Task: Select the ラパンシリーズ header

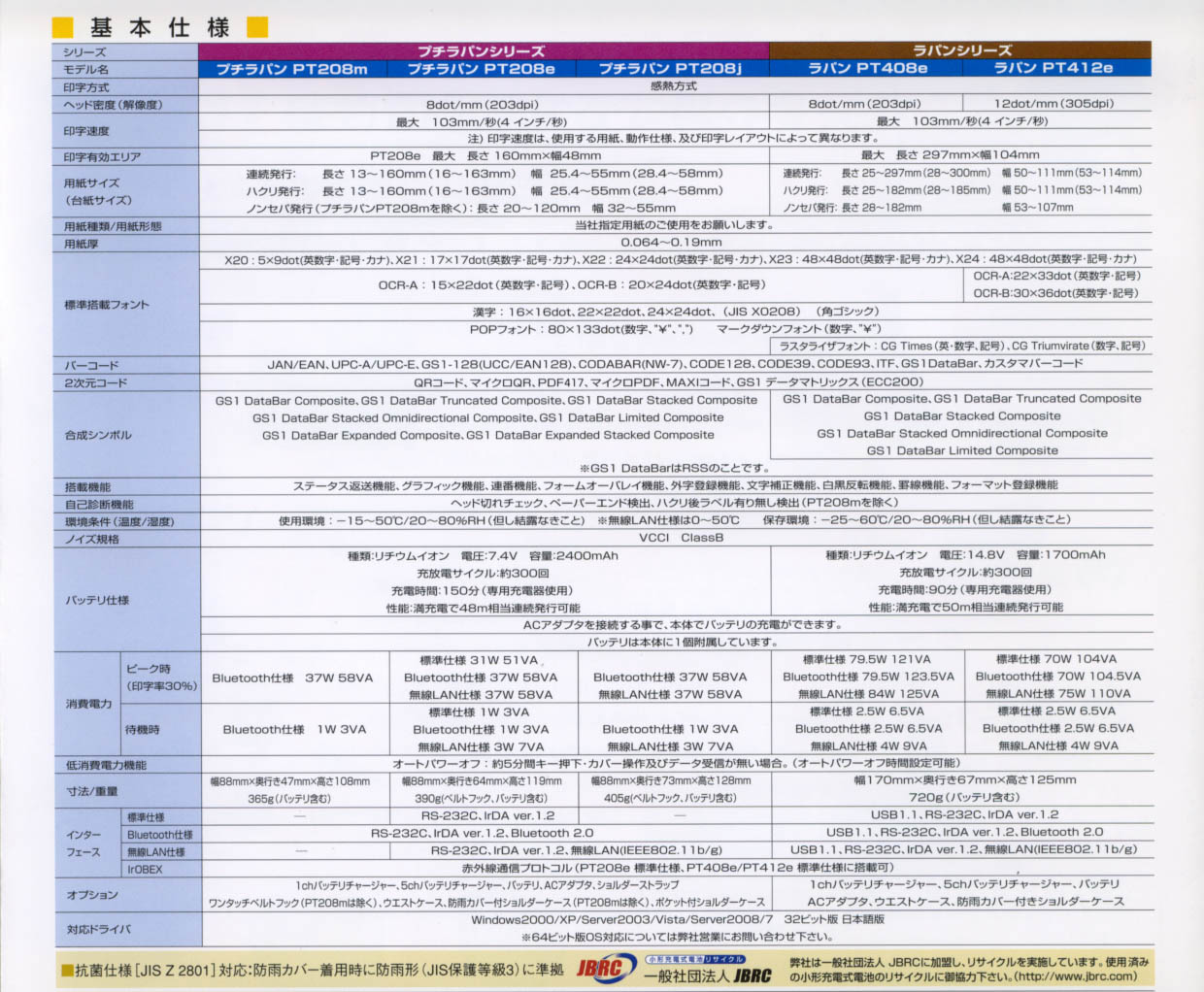Action: [x=960, y=50]
